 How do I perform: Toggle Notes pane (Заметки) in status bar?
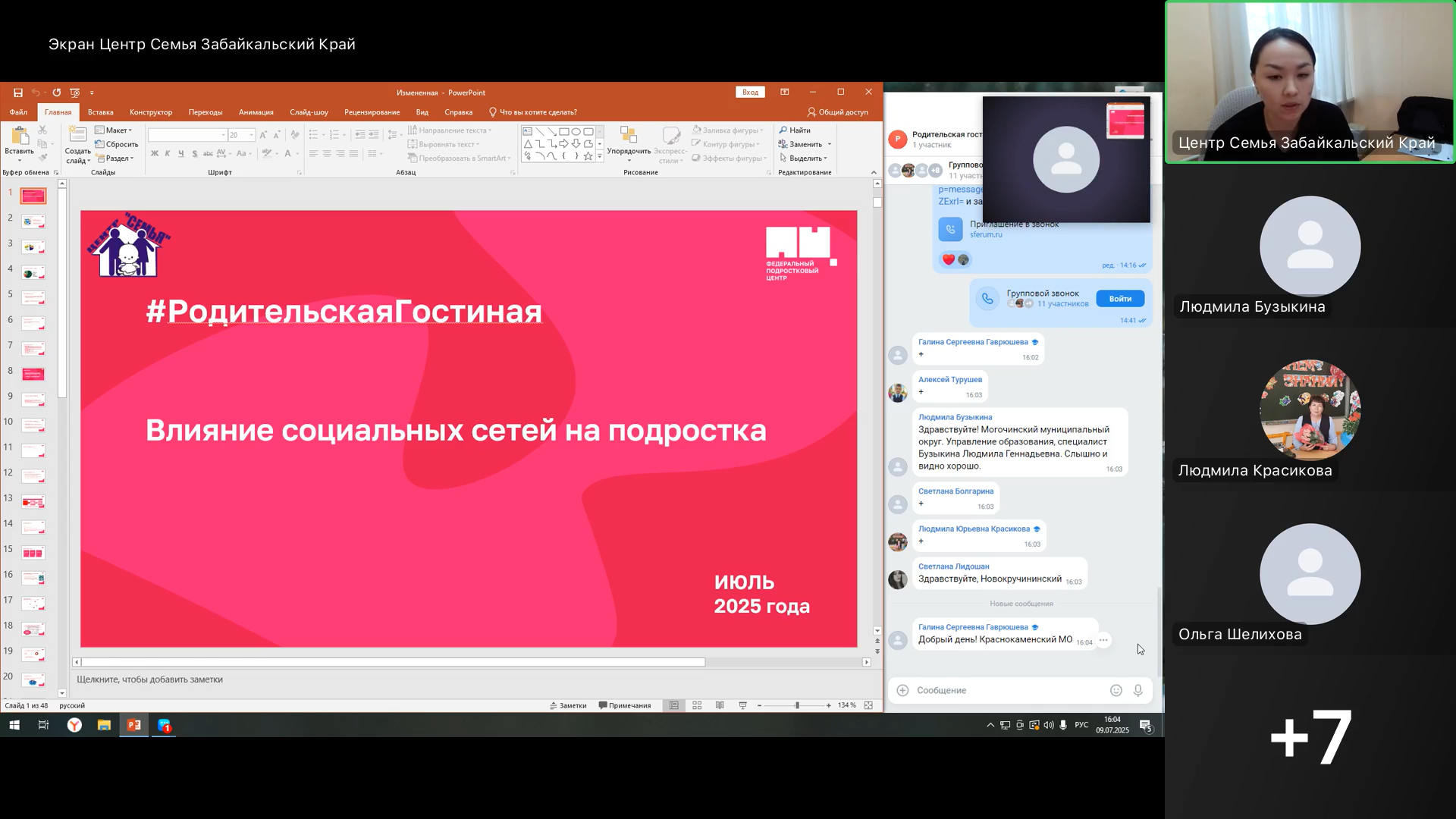pyautogui.click(x=568, y=705)
